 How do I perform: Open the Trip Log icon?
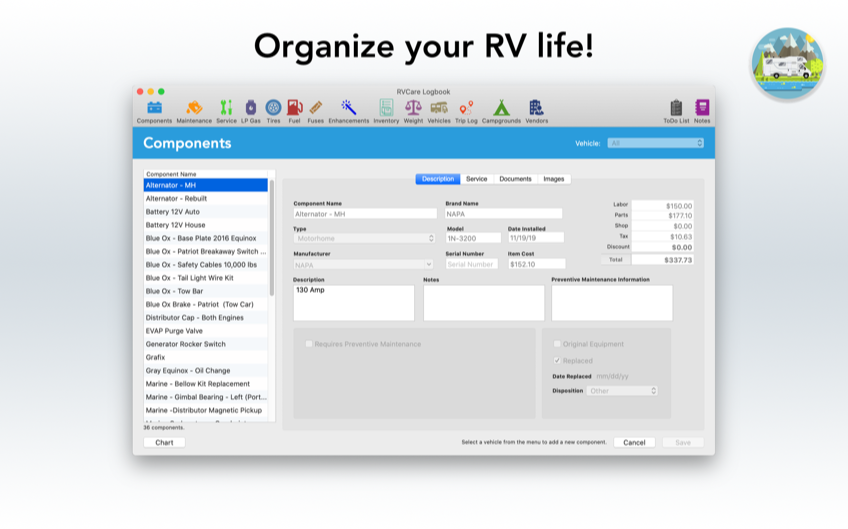click(x=466, y=108)
